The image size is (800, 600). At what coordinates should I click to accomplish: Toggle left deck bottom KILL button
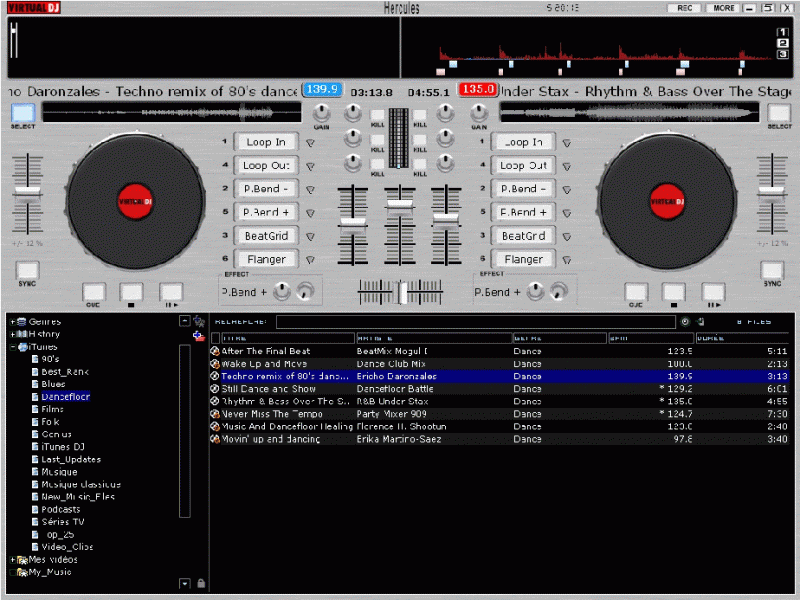click(x=378, y=164)
